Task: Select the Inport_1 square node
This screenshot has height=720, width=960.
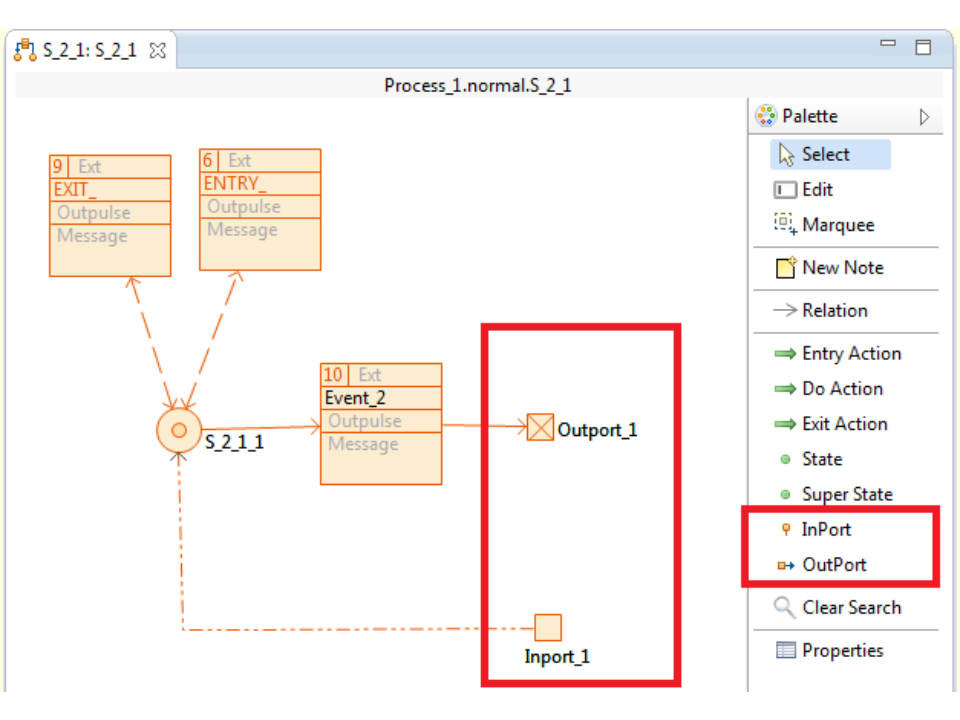Action: (x=547, y=628)
